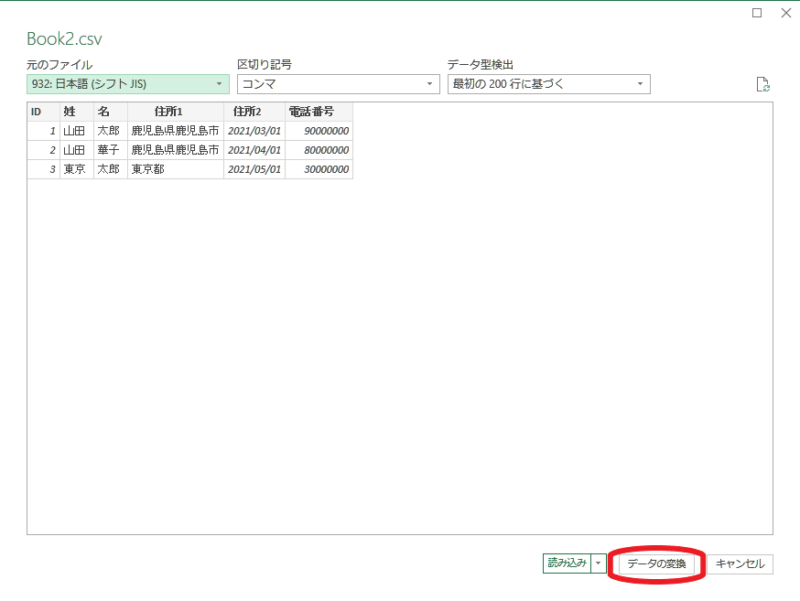Expand the 区切り記号 delimiter dropdown

338,84
